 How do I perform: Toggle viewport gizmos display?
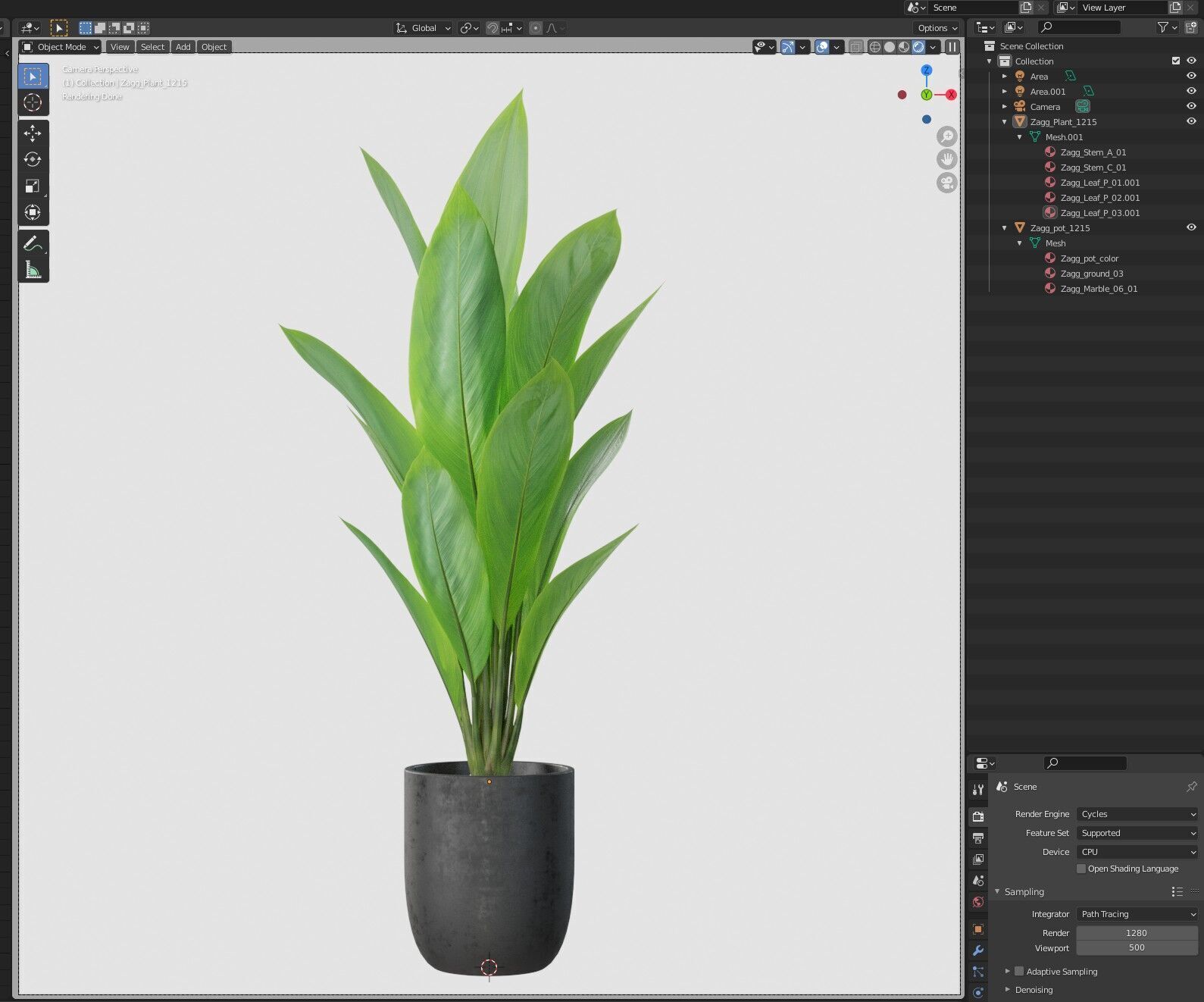[x=788, y=47]
